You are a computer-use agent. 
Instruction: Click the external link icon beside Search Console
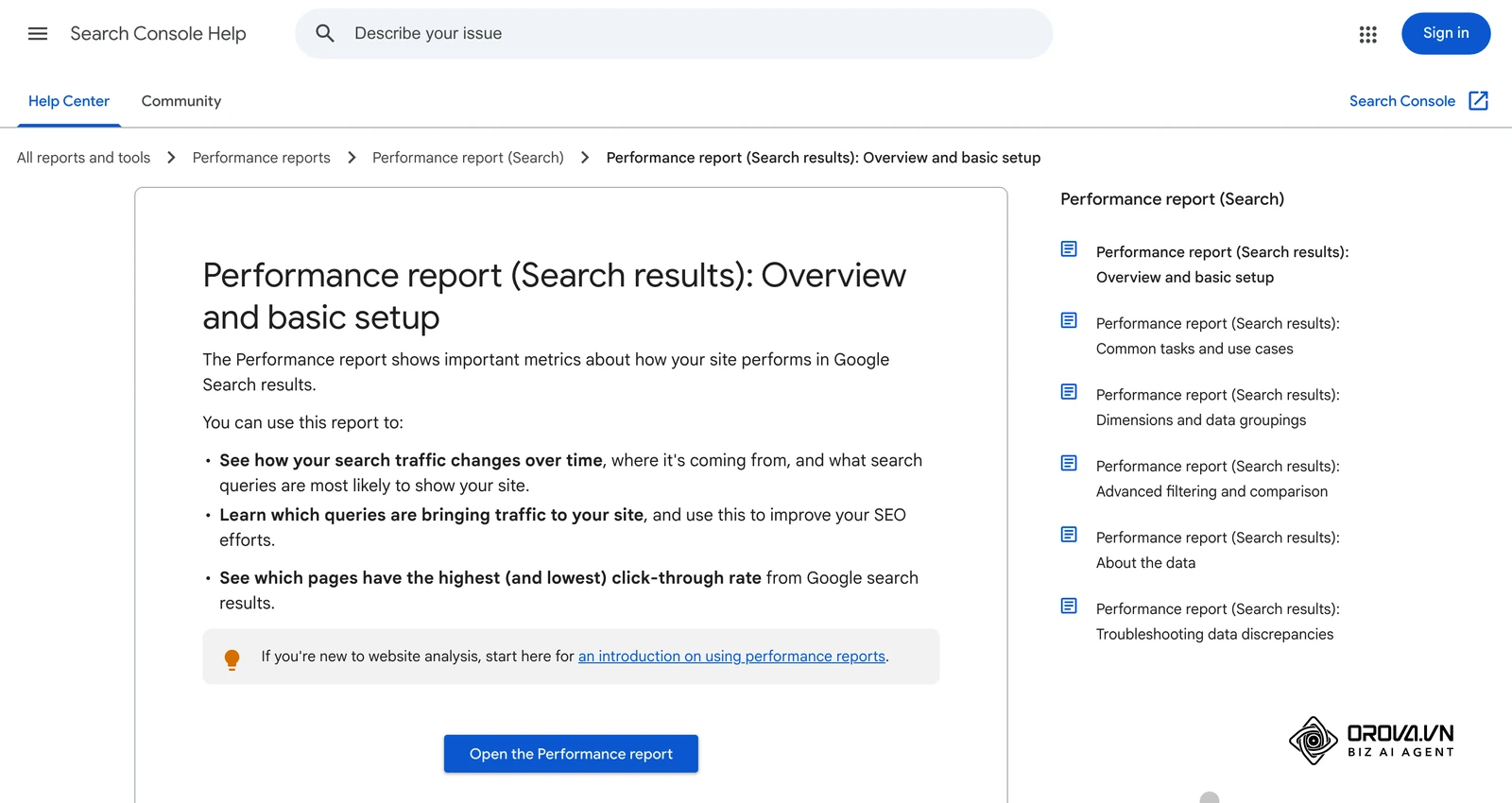point(1479,101)
